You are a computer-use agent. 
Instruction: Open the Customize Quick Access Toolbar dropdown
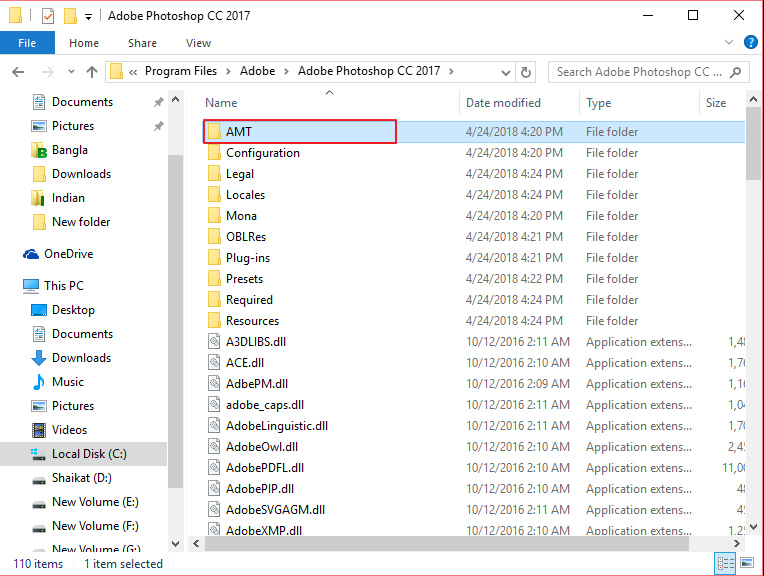(88, 17)
